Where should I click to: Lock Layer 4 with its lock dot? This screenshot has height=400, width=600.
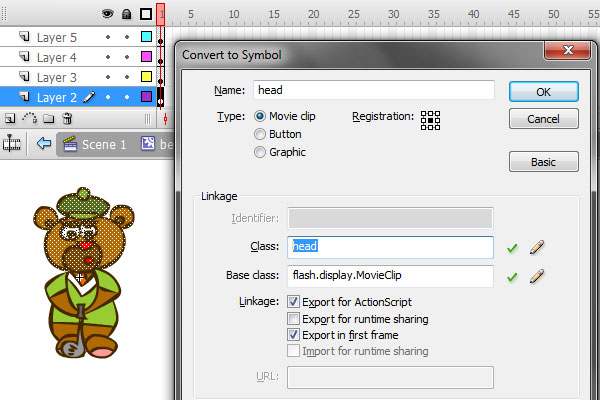pyautogui.click(x=127, y=57)
